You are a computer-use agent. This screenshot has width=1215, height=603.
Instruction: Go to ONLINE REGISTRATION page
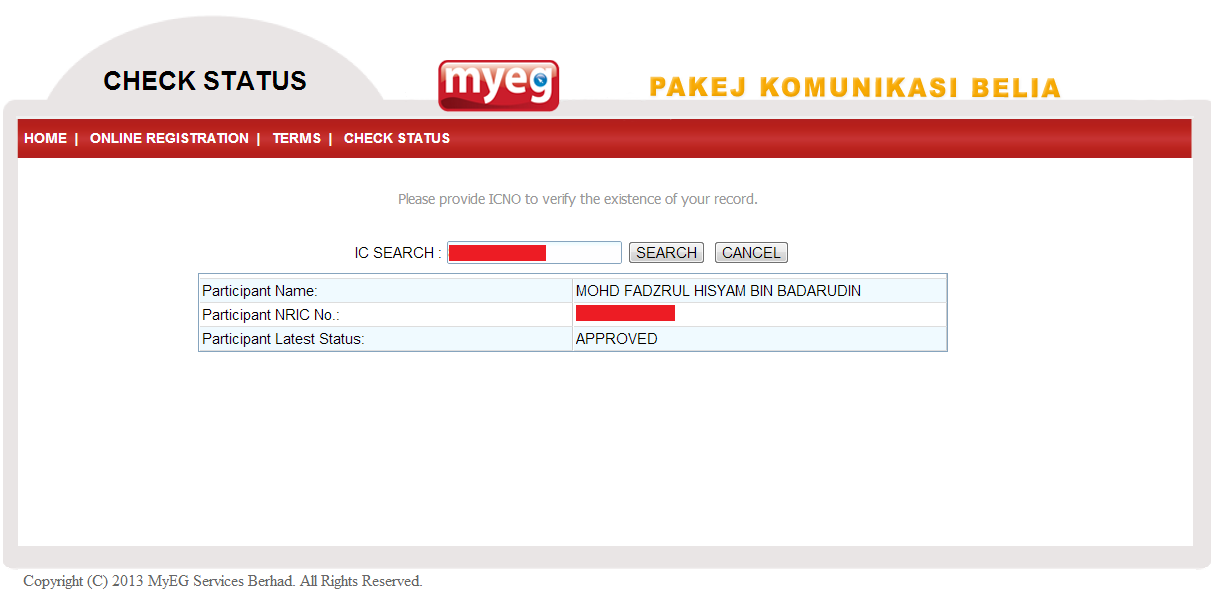(x=169, y=139)
